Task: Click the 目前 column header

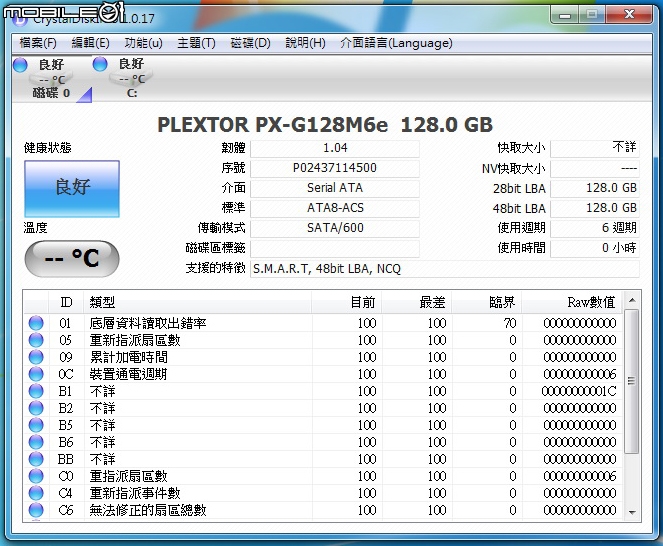Action: (347, 302)
